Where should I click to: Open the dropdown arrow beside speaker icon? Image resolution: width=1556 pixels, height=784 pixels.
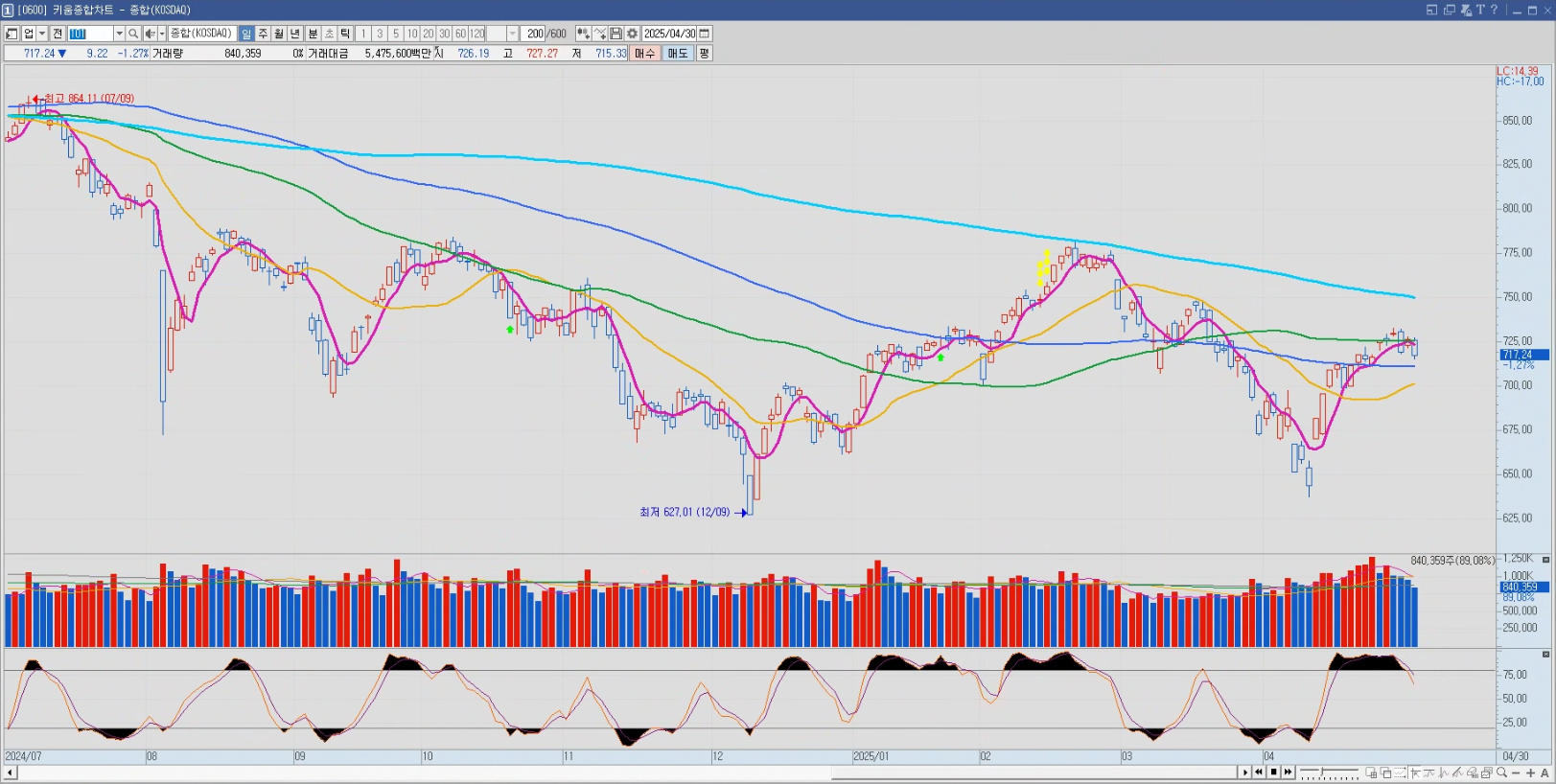162,34
